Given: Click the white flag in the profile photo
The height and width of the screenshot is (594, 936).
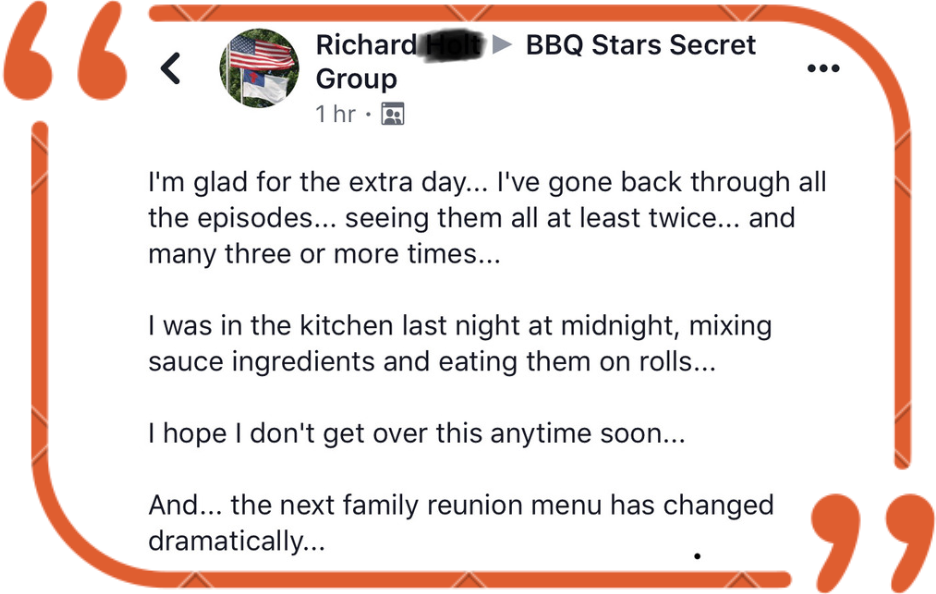Looking at the screenshot, I should point(264,87).
